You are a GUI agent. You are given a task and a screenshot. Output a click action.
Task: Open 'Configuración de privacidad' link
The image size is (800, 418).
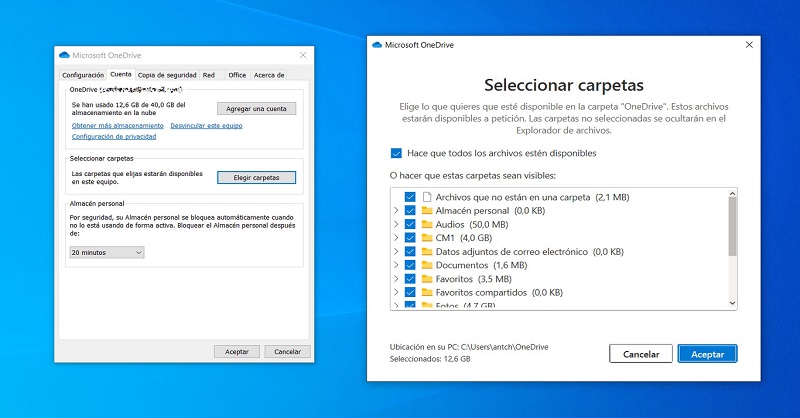point(114,137)
